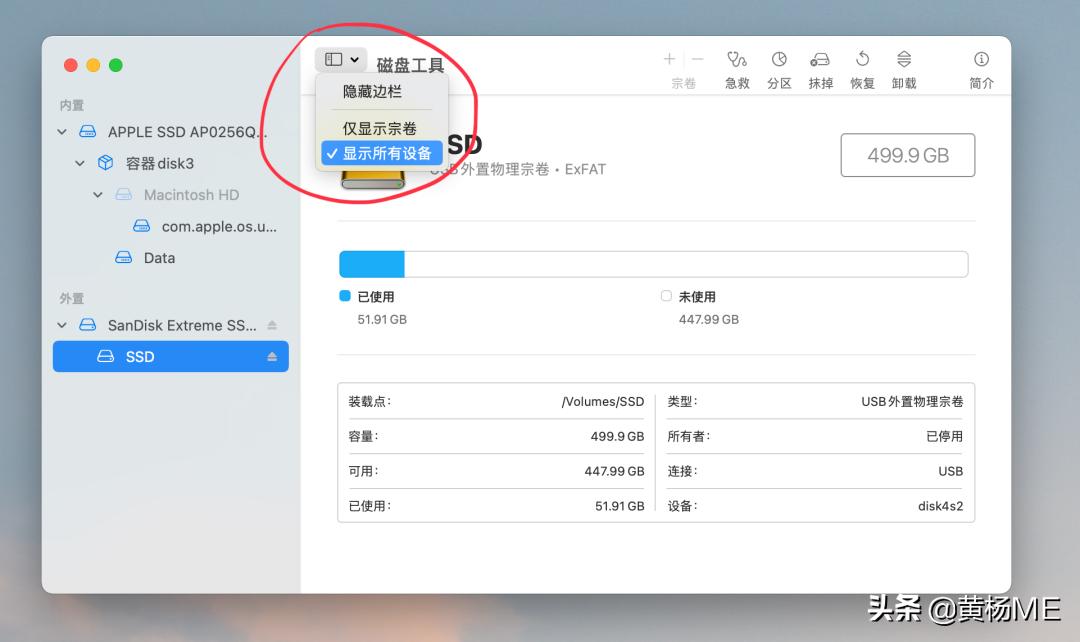Click the blue 已使用 usage bar segment

tap(372, 263)
